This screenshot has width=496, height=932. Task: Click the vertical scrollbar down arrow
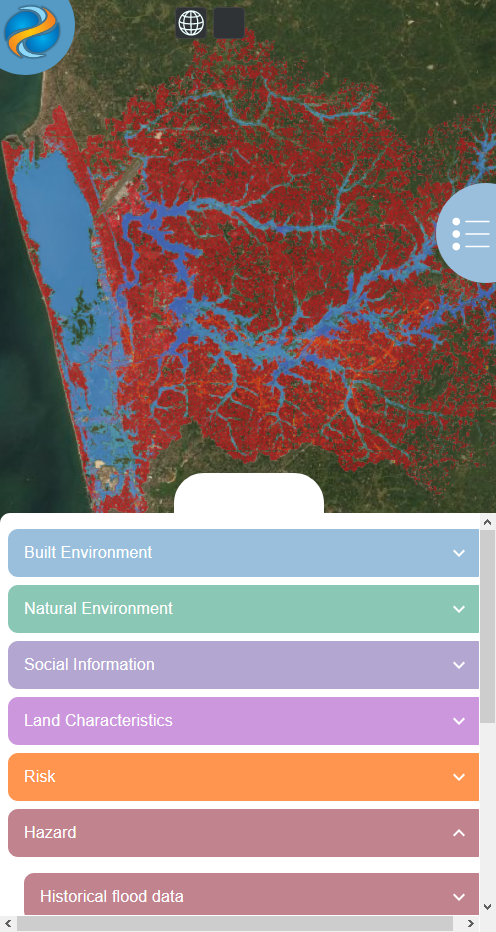[x=487, y=907]
